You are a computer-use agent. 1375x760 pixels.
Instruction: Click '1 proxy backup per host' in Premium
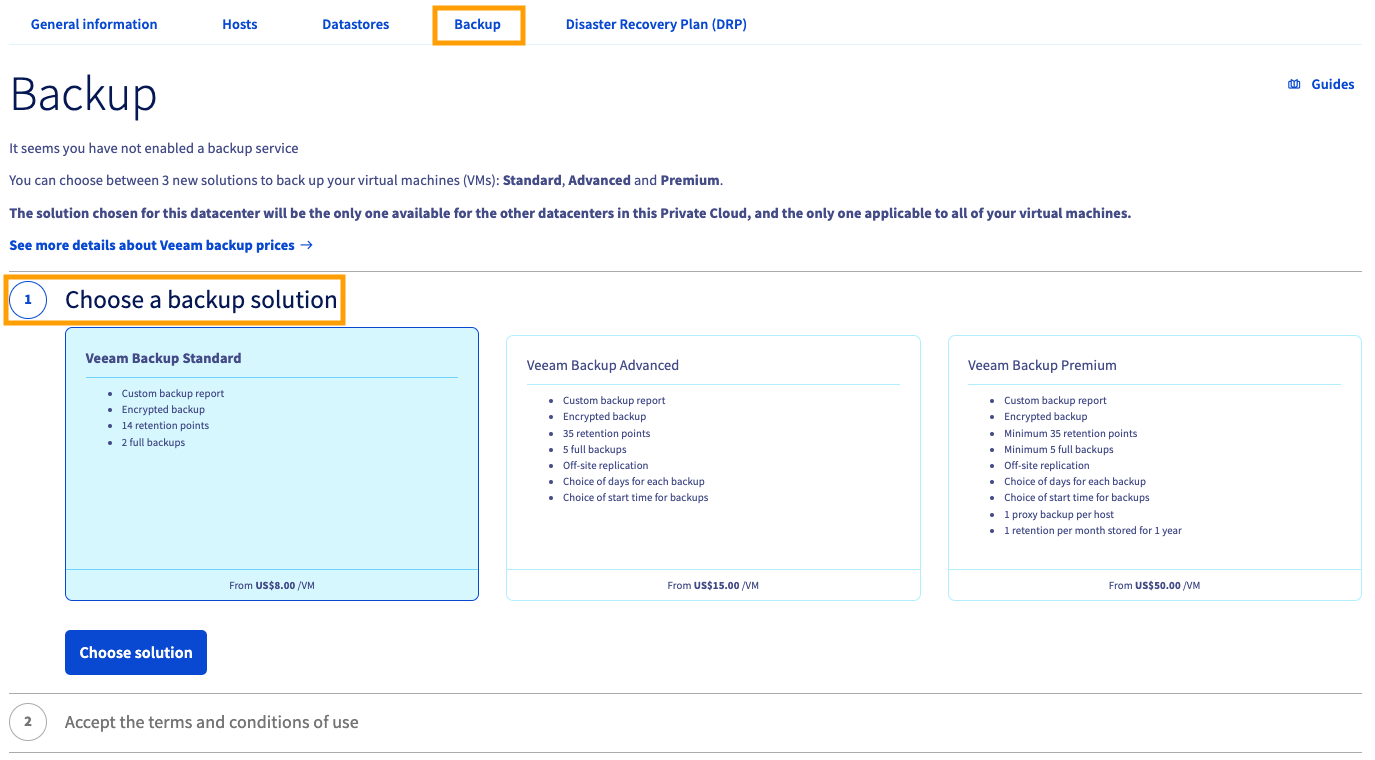click(1059, 514)
